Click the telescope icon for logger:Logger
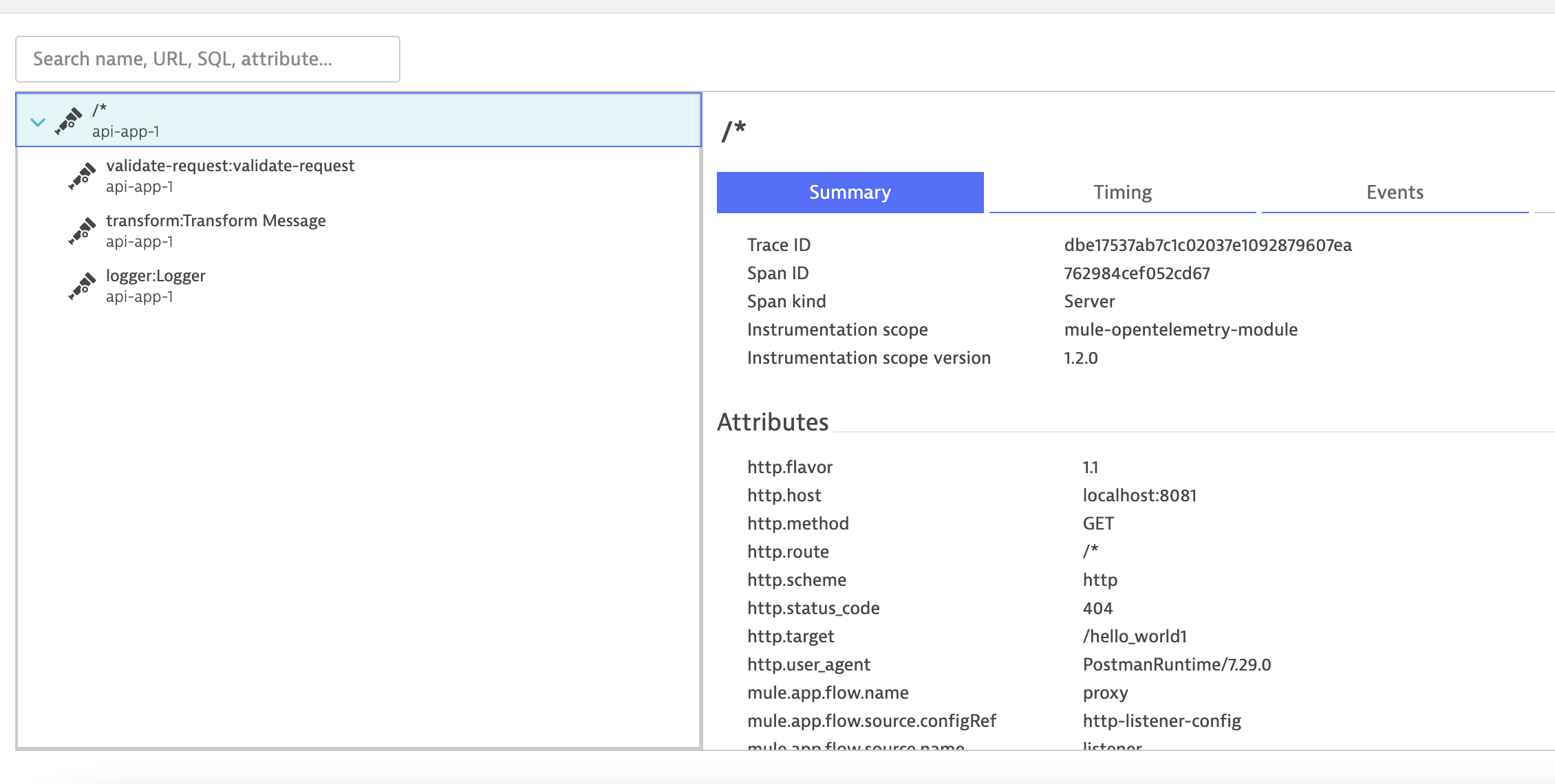The image size is (1555, 784). (x=82, y=286)
